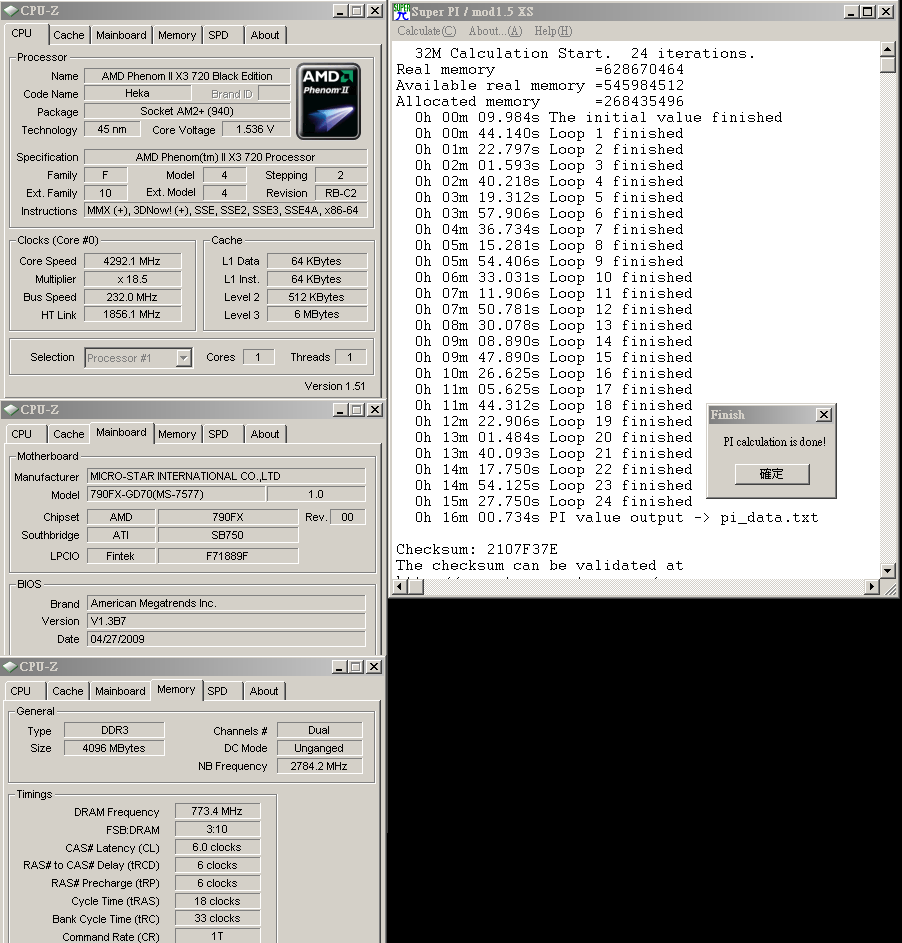Click the Super PI title bar icon
Image resolution: width=902 pixels, height=943 pixels.
(x=402, y=11)
